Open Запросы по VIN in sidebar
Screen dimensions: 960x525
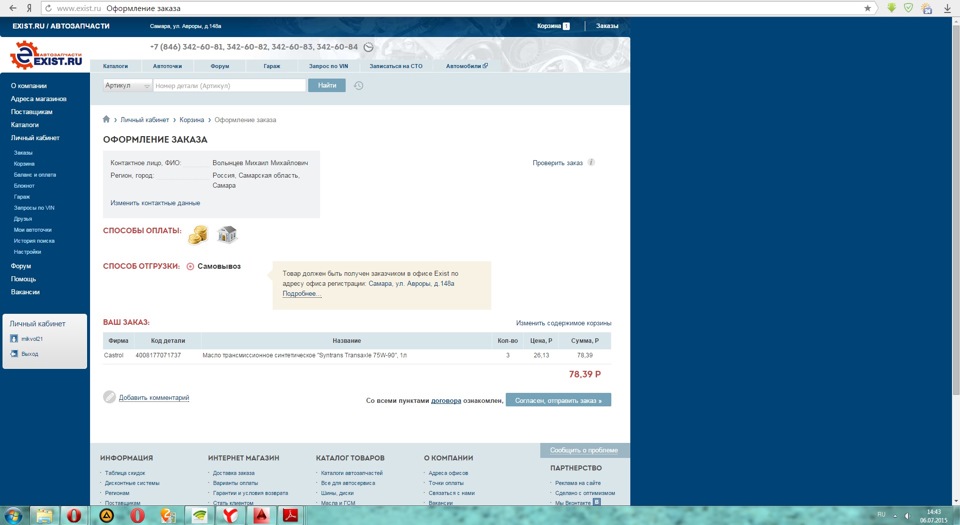(x=34, y=207)
